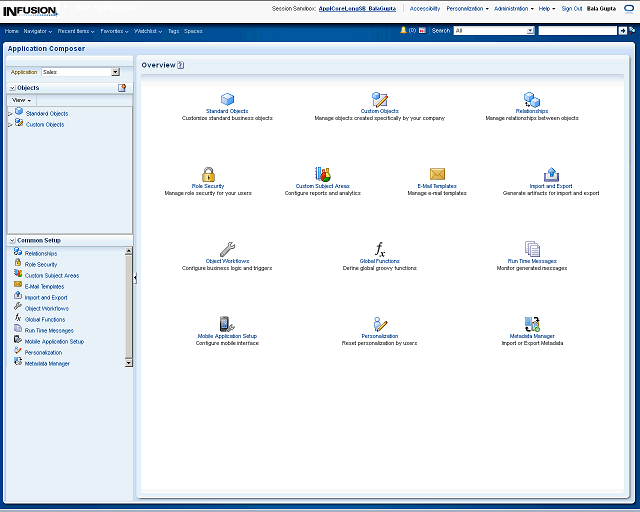Click the Object Workflows wrench icon in Overview
The image size is (640, 512).
coord(227,249)
